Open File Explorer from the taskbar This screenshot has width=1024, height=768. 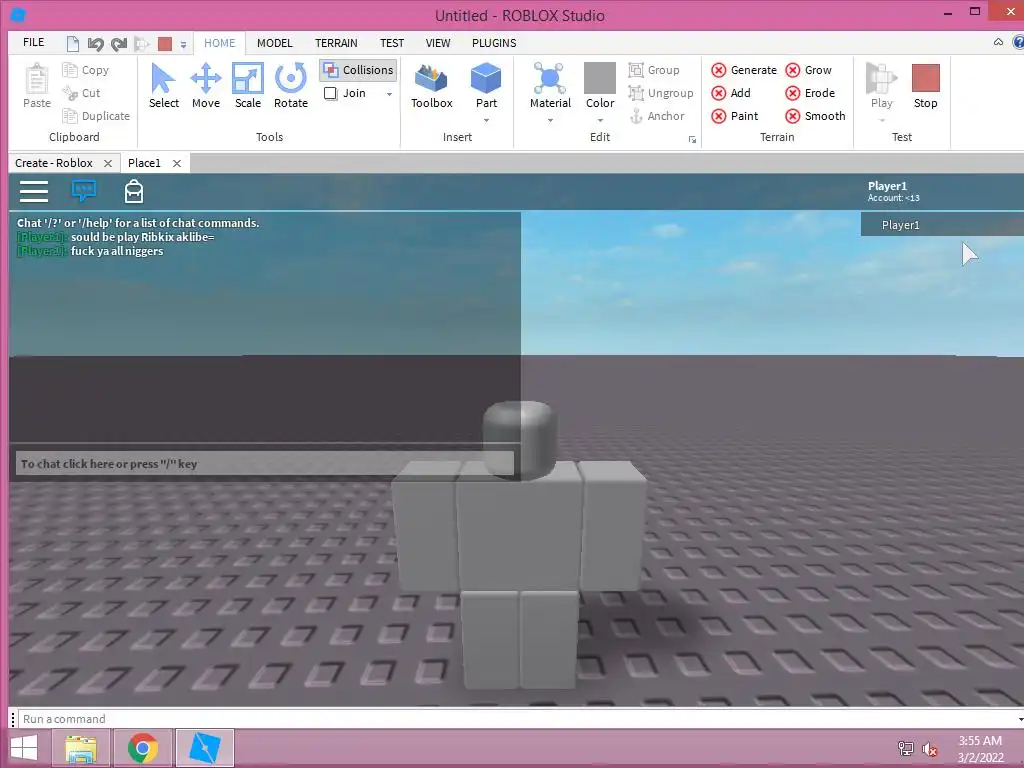pos(82,748)
